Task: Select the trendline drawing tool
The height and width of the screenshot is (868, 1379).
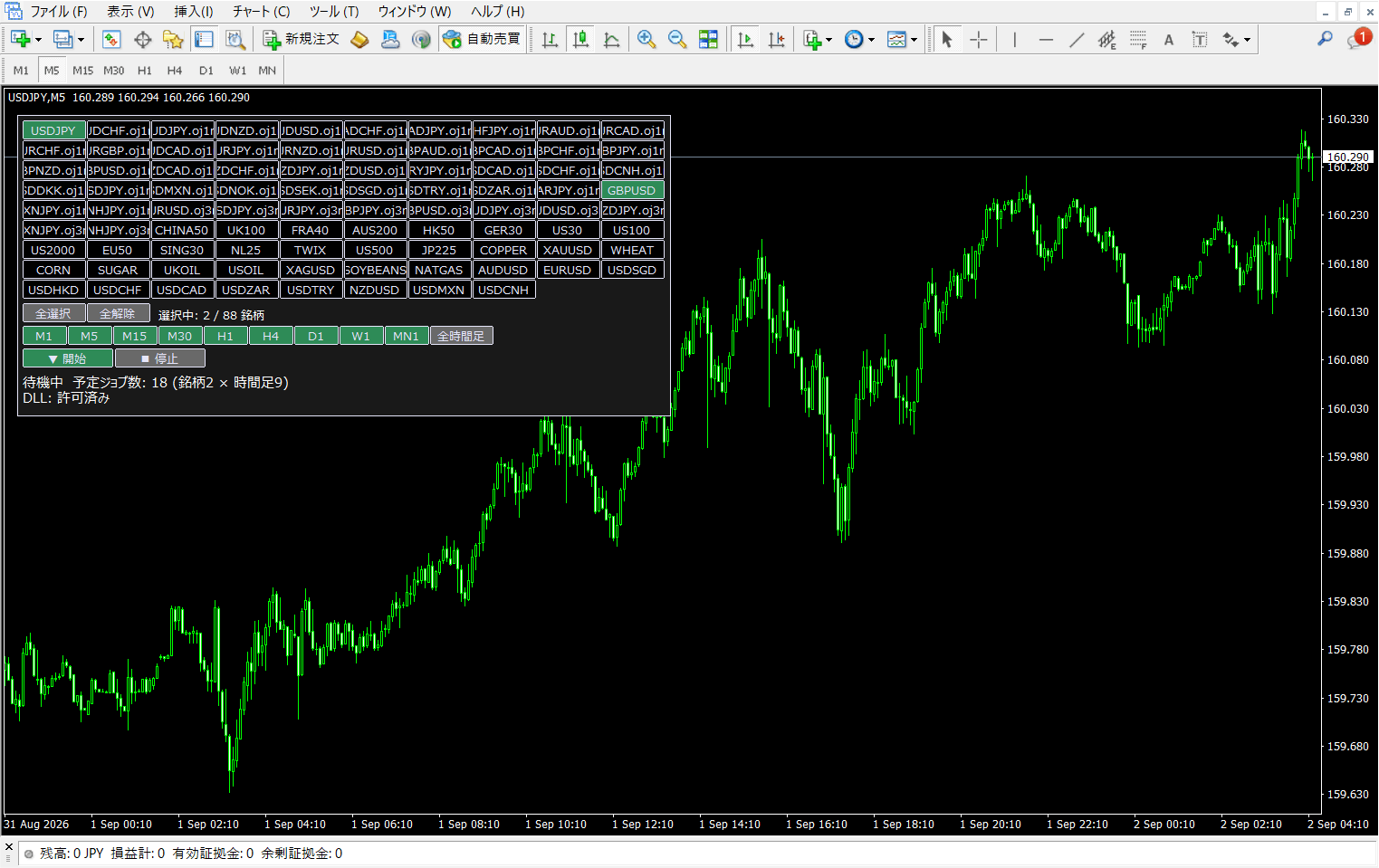Action: click(1077, 39)
